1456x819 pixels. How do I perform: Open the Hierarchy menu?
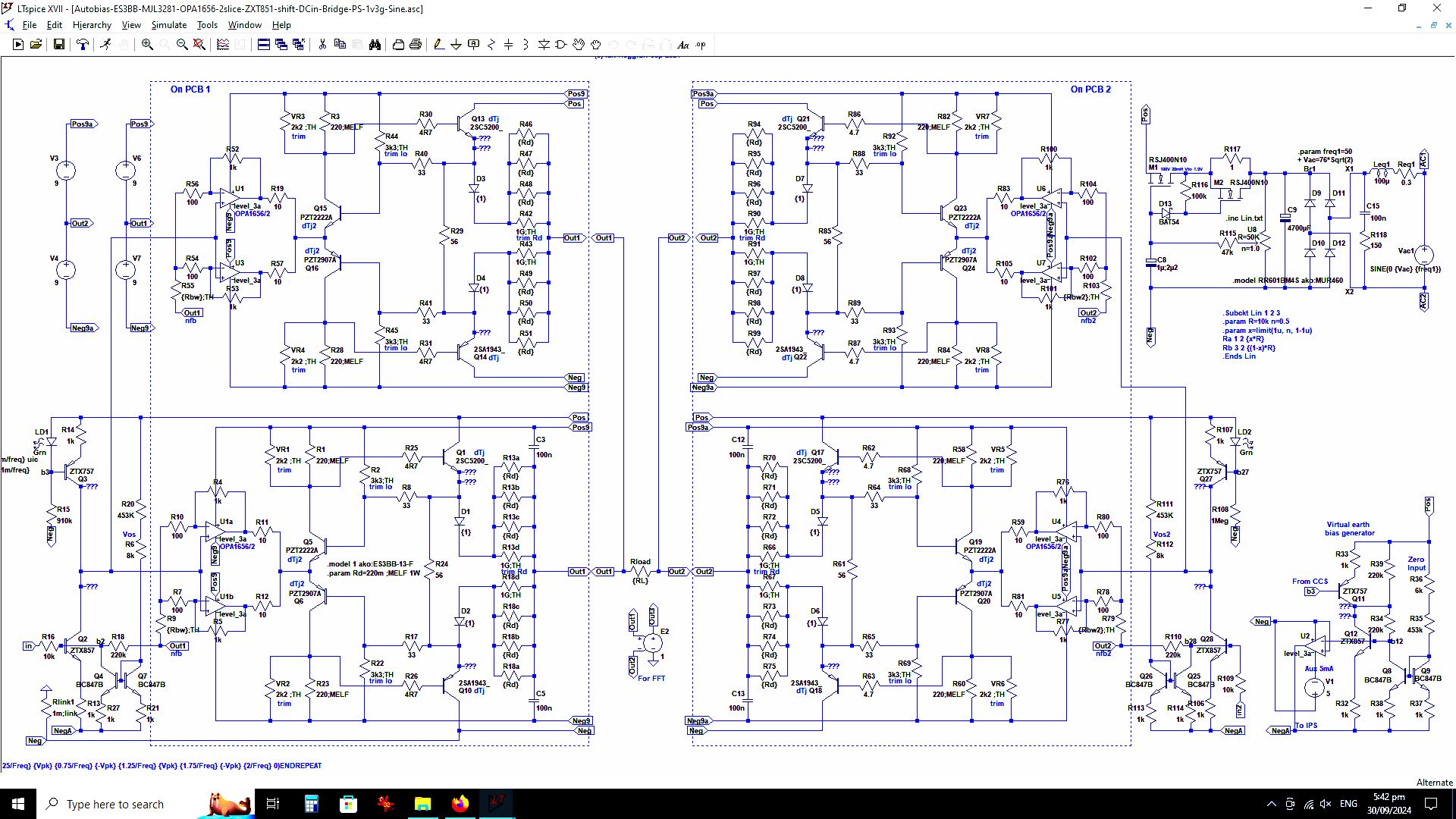[x=92, y=25]
